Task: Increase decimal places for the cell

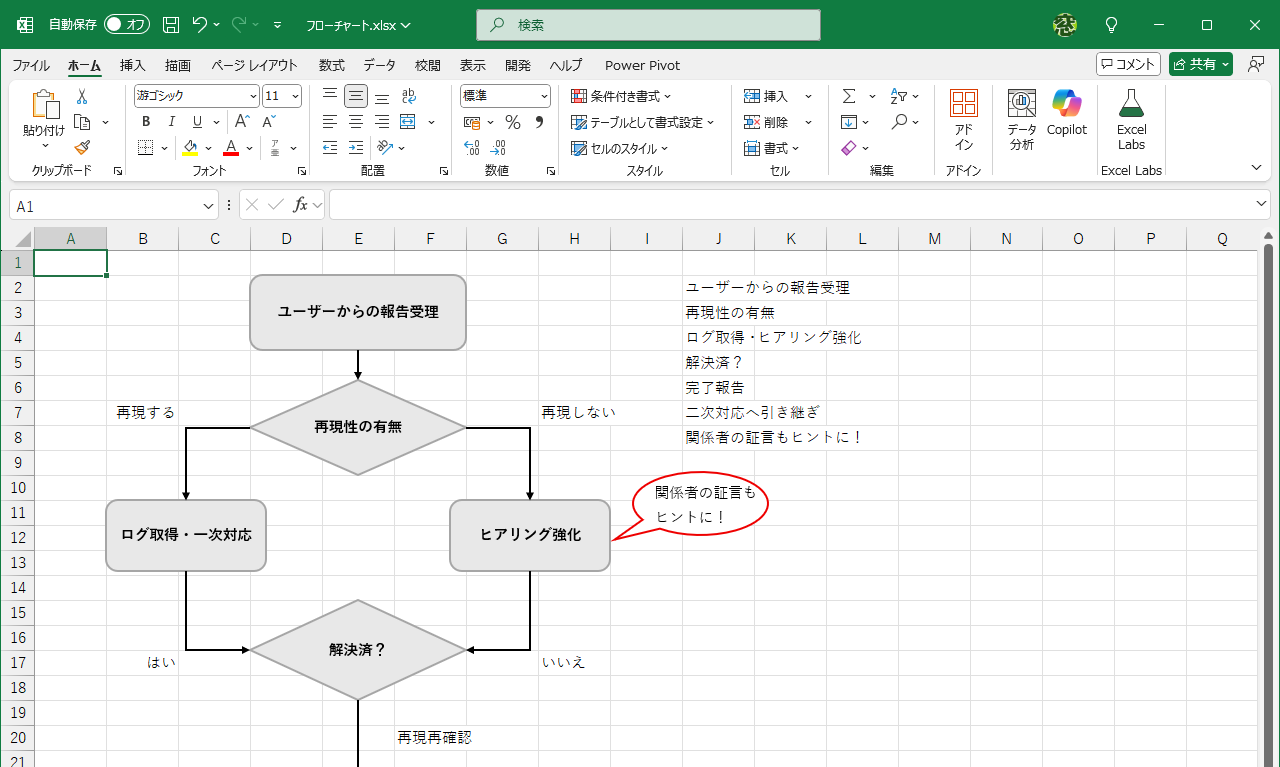Action: click(x=470, y=148)
